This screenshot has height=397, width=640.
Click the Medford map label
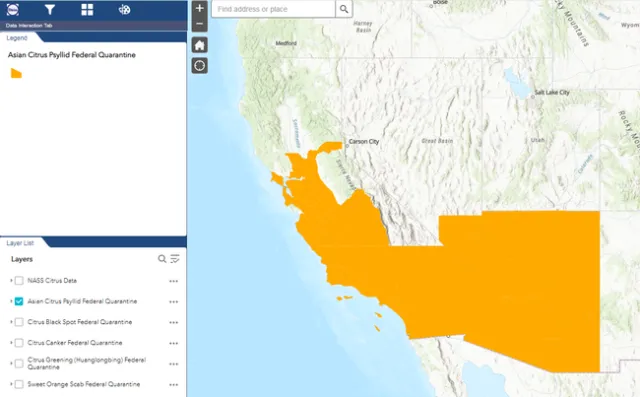[286, 43]
